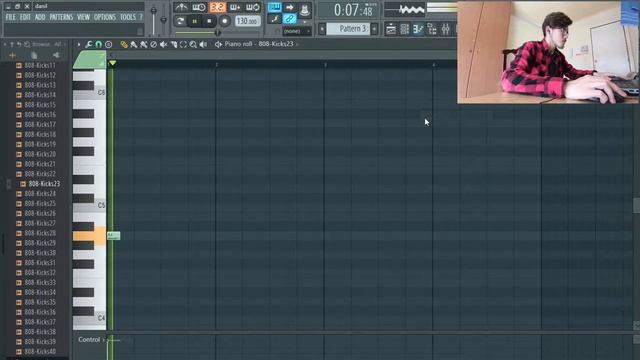Click the browser up-arrow collapse icon
The width and height of the screenshot is (640, 360).
(12, 44)
